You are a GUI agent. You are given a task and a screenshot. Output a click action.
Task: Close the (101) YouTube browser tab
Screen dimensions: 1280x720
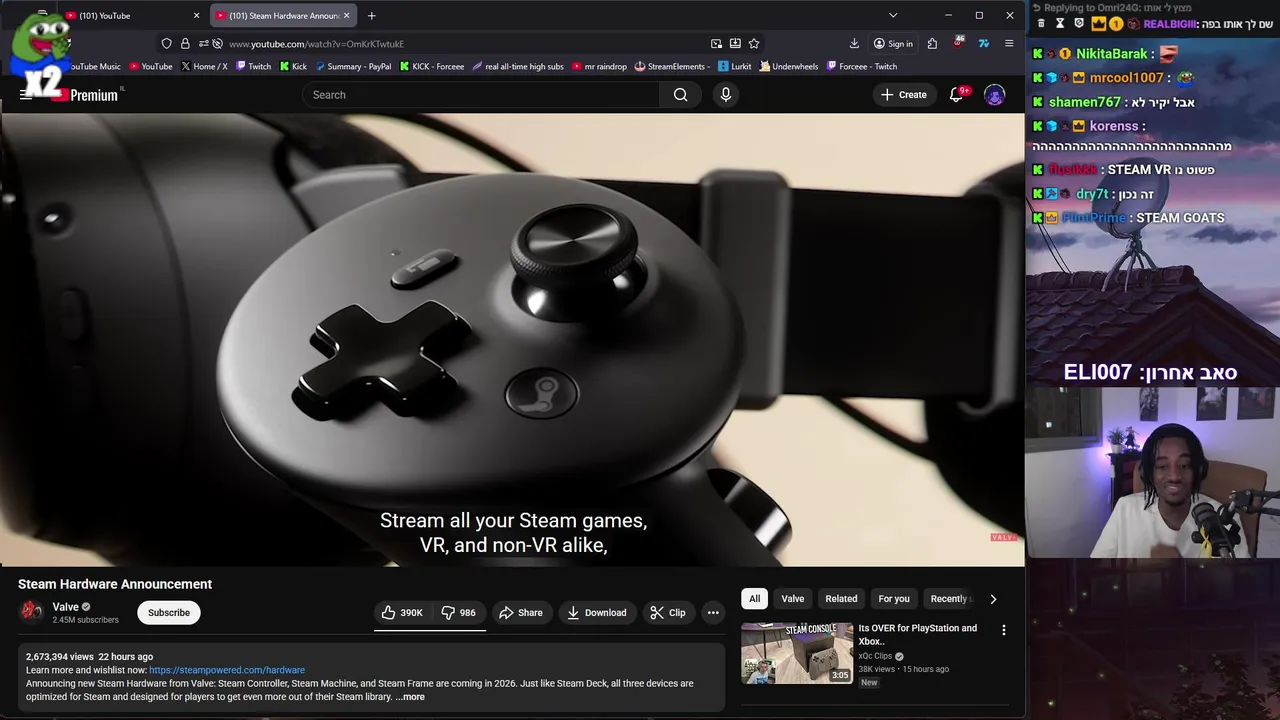click(x=197, y=16)
